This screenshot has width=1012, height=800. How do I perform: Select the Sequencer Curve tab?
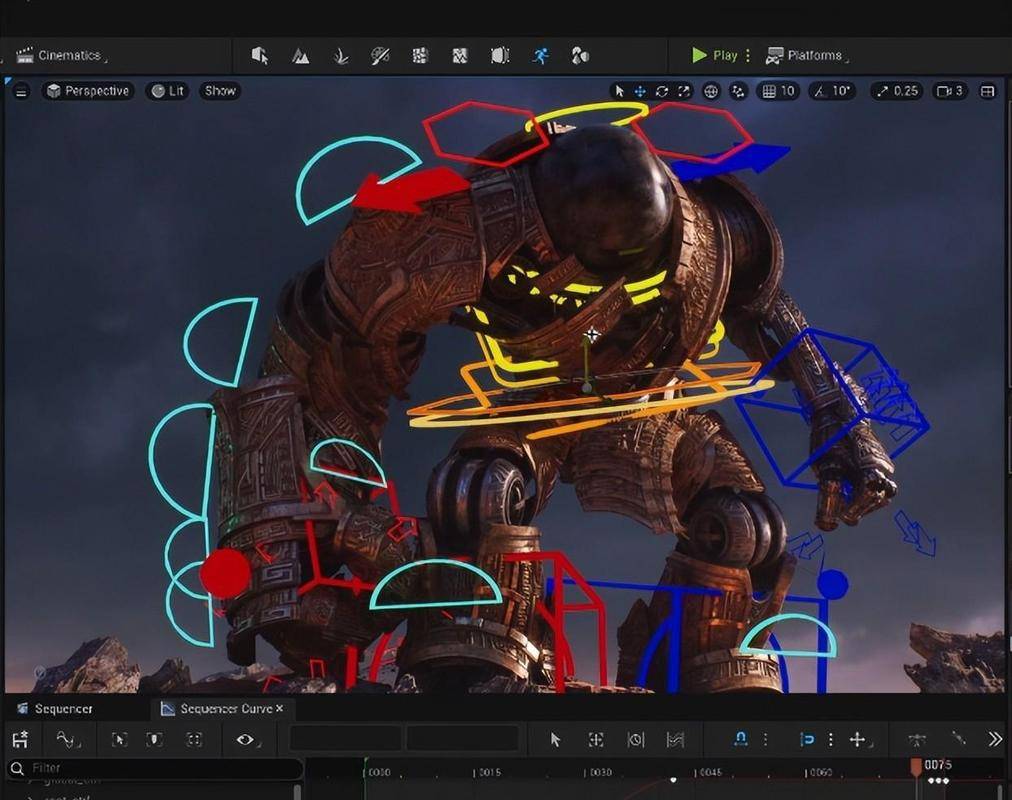tap(225, 709)
